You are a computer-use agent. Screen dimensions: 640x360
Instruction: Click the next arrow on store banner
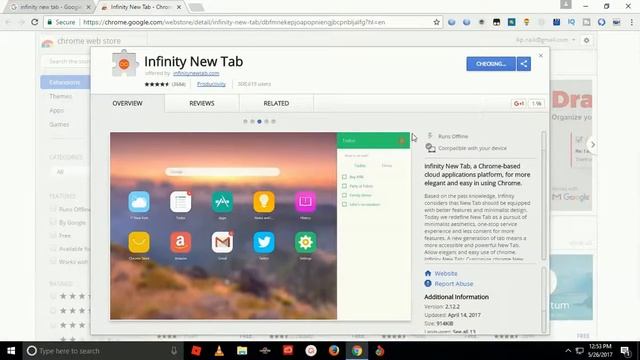click(x=593, y=144)
